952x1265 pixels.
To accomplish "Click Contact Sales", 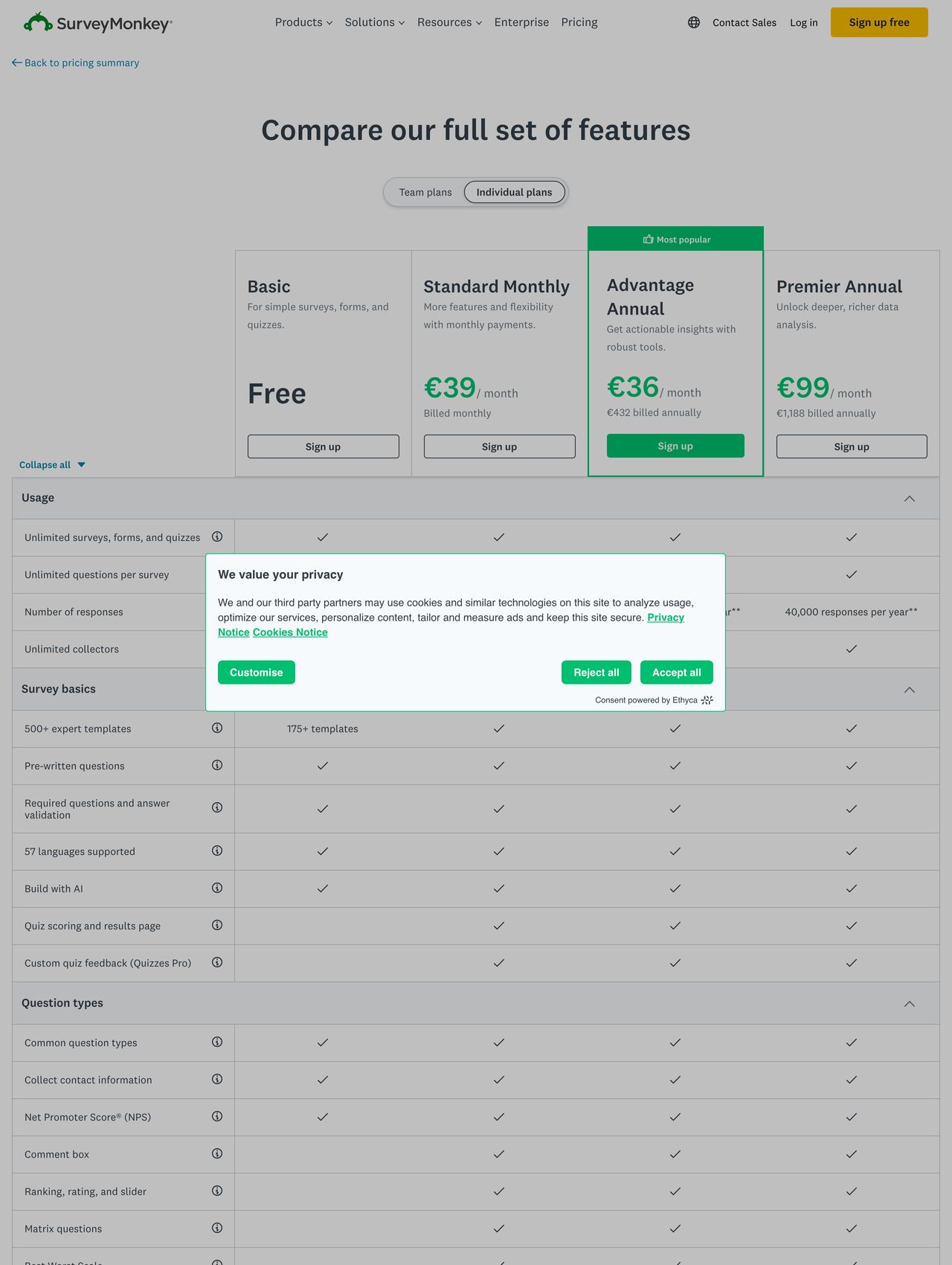I will [x=744, y=22].
